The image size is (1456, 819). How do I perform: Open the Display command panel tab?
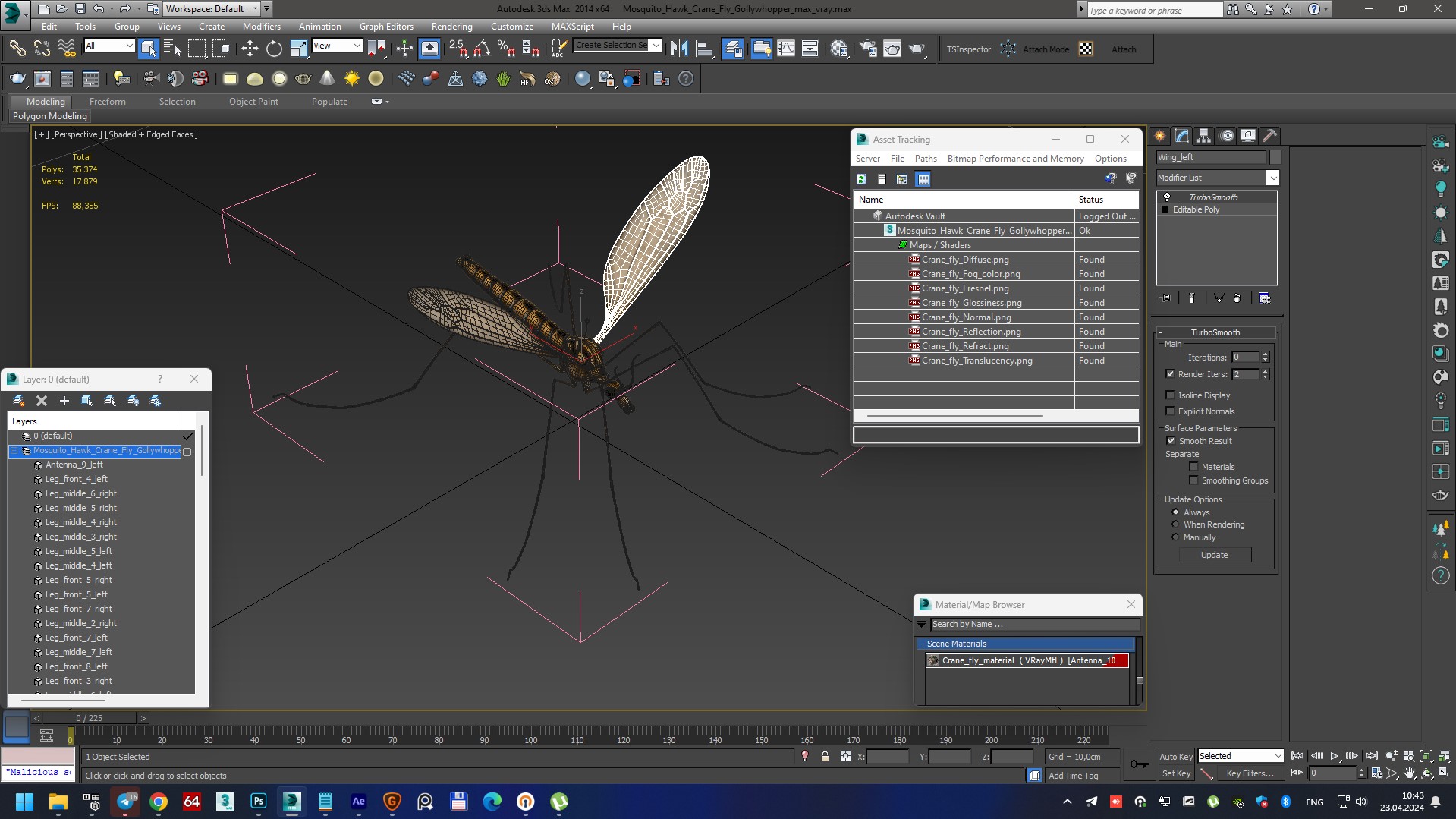1248,136
